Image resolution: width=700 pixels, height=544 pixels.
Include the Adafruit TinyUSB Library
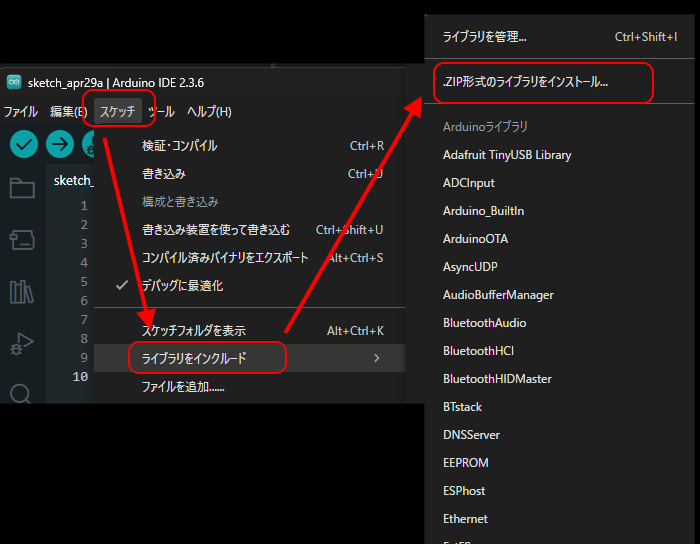point(560,155)
